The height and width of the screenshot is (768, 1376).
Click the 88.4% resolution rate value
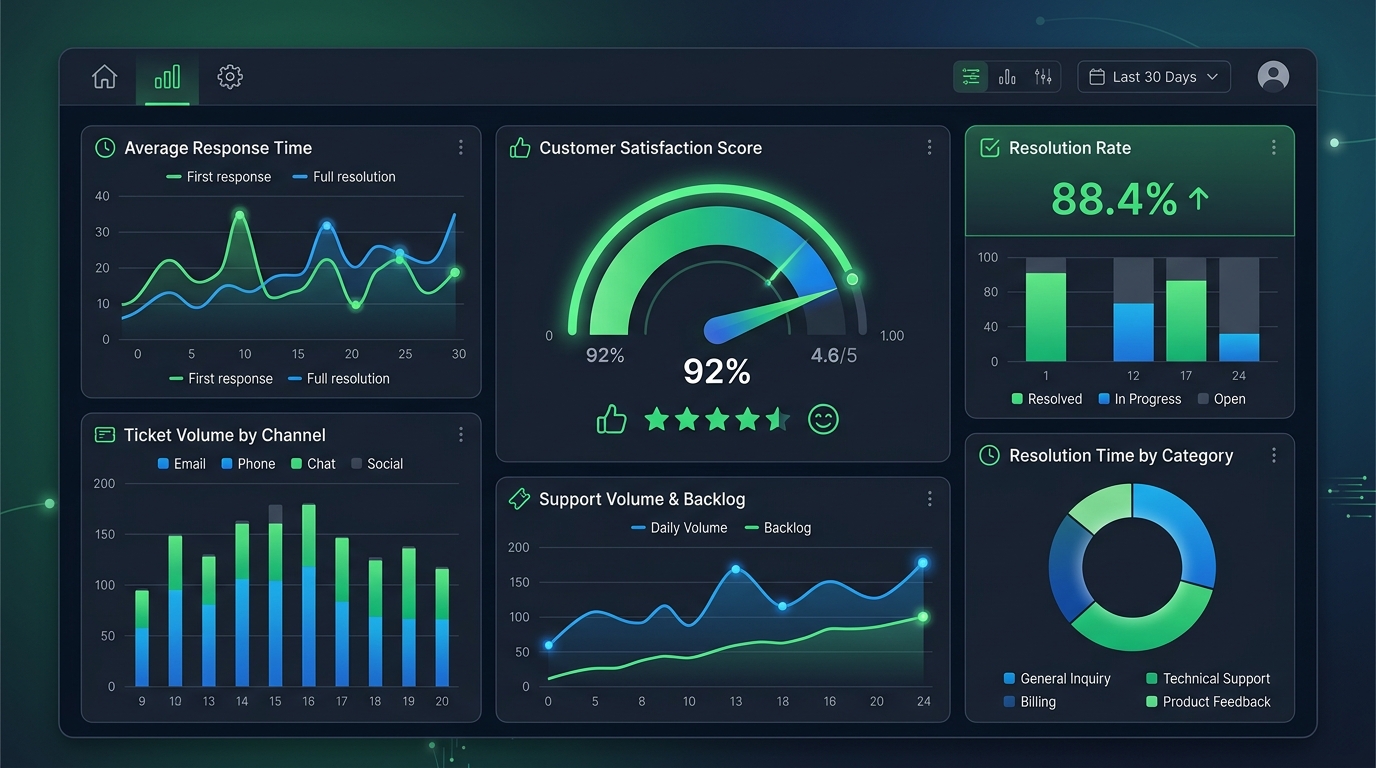point(1114,199)
